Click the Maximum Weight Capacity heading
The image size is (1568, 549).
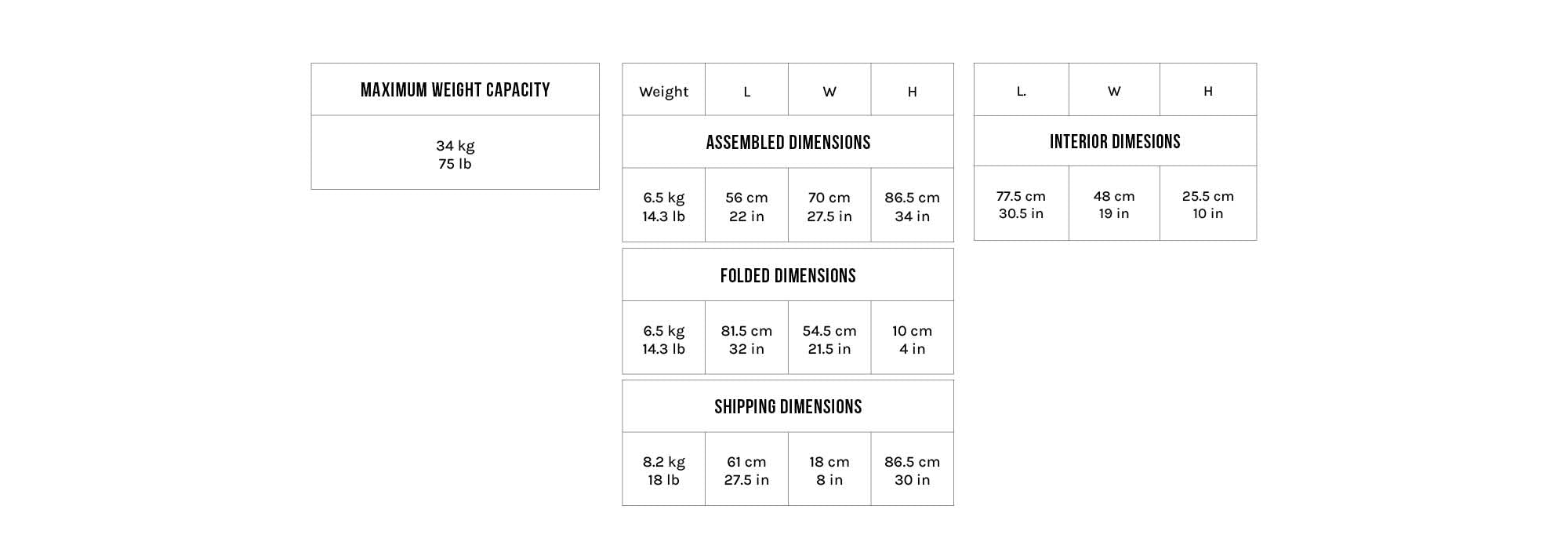(x=455, y=90)
